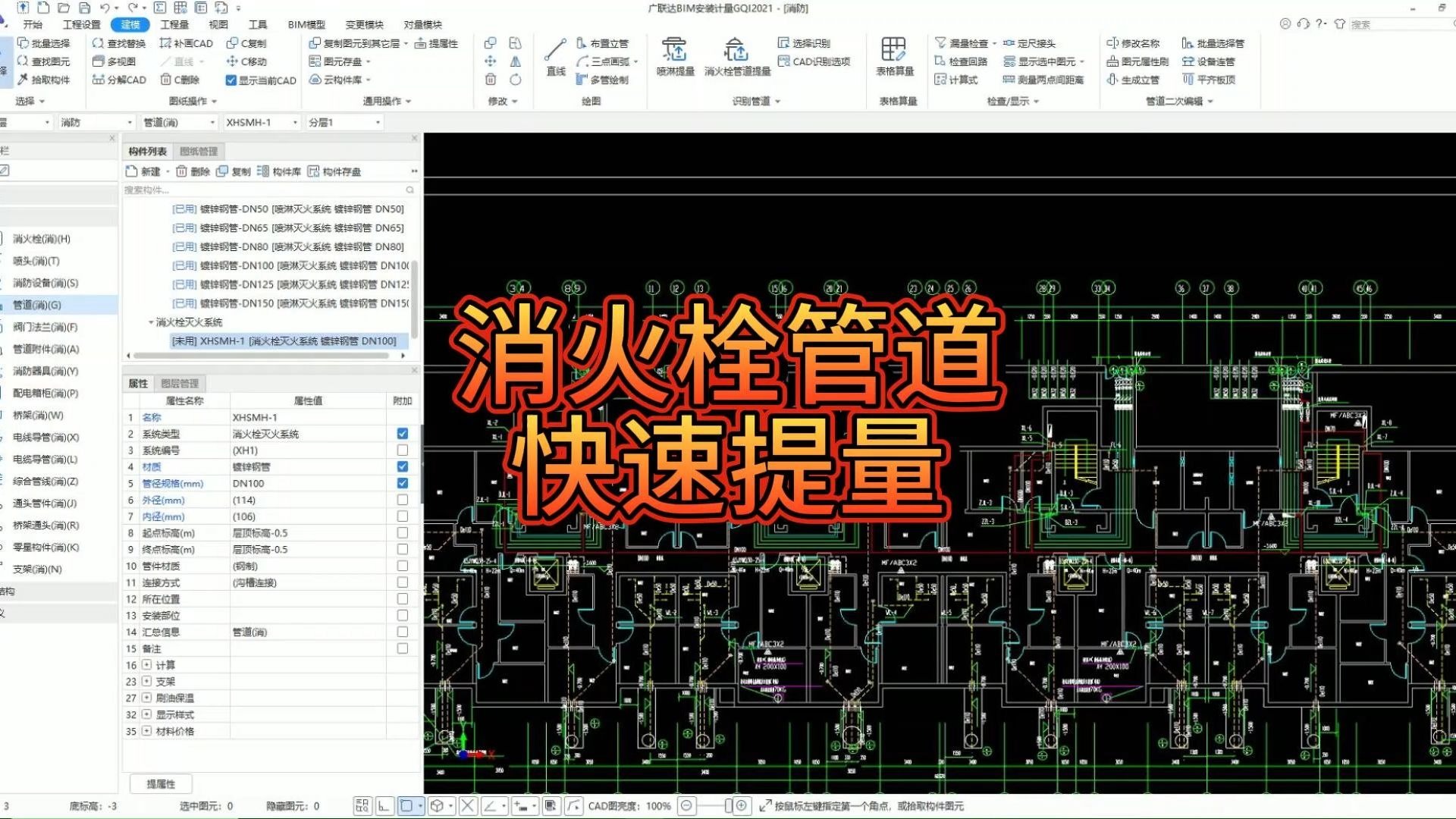This screenshot has height=819, width=1456.
Task: Open the 管道(消) dropdown
Action: click(x=213, y=121)
